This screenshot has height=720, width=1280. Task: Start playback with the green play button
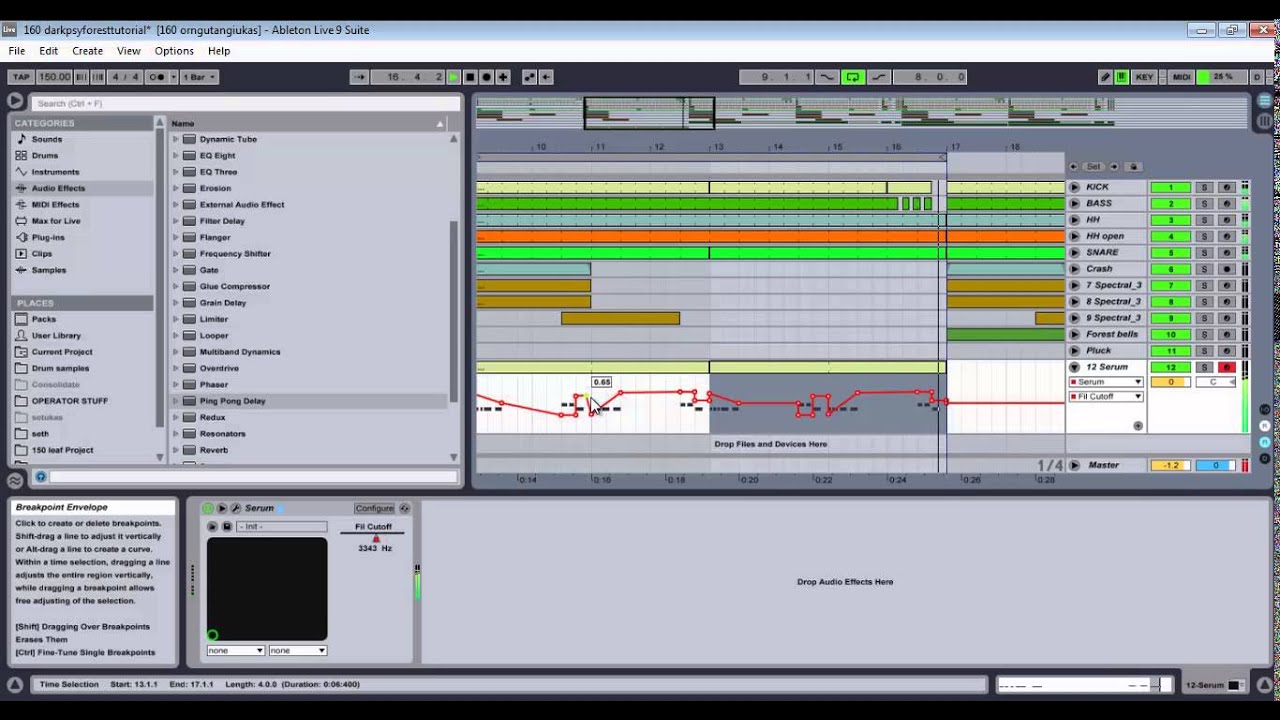453,77
